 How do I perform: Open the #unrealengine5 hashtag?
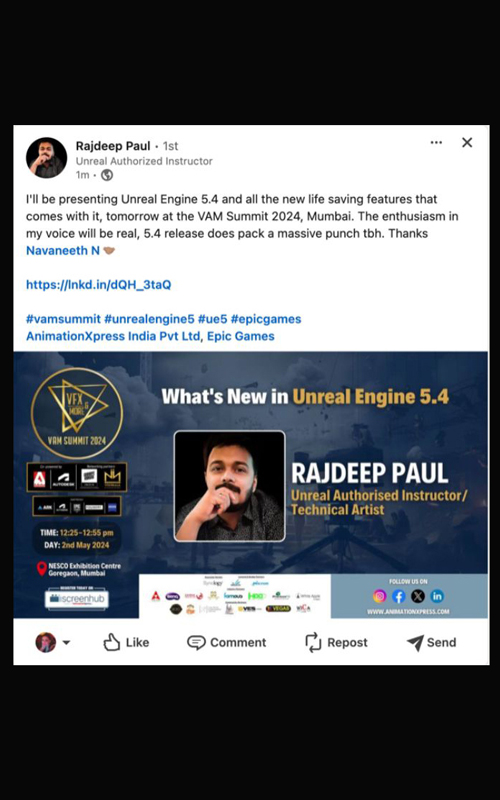(x=149, y=319)
